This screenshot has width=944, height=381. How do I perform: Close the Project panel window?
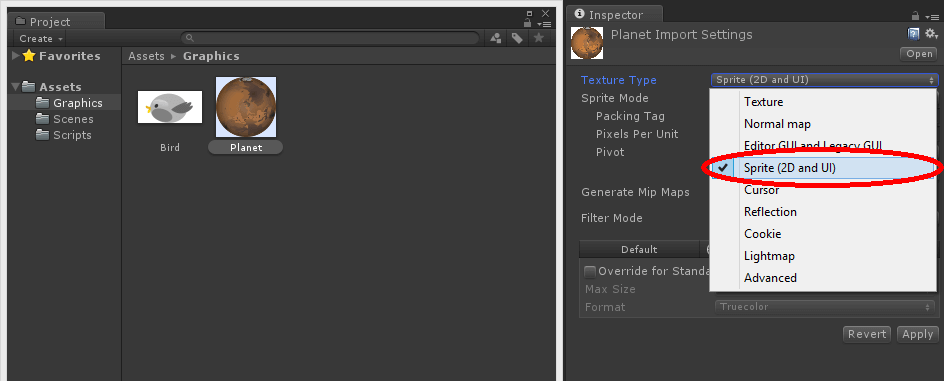click(545, 13)
